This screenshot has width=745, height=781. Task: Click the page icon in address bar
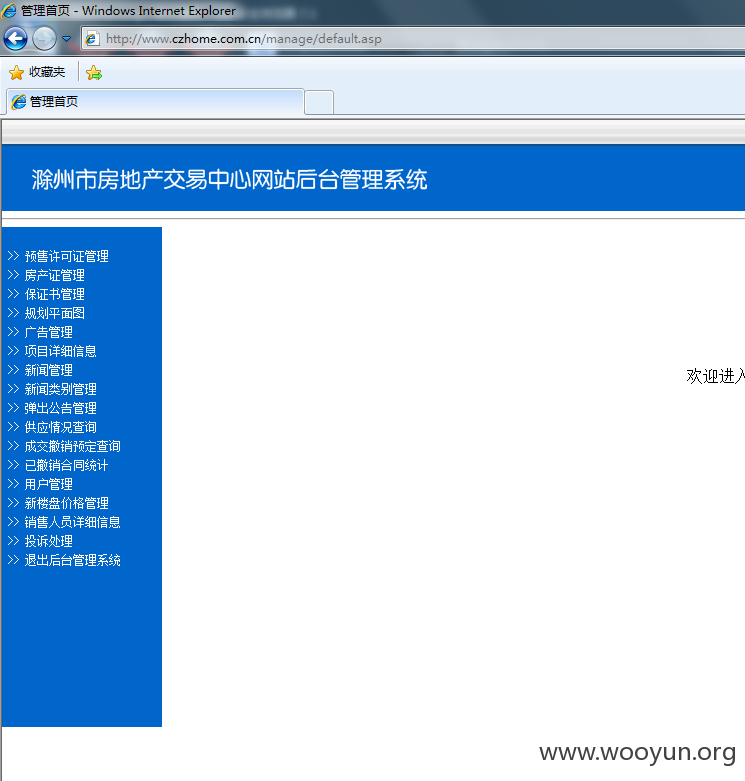(x=92, y=39)
